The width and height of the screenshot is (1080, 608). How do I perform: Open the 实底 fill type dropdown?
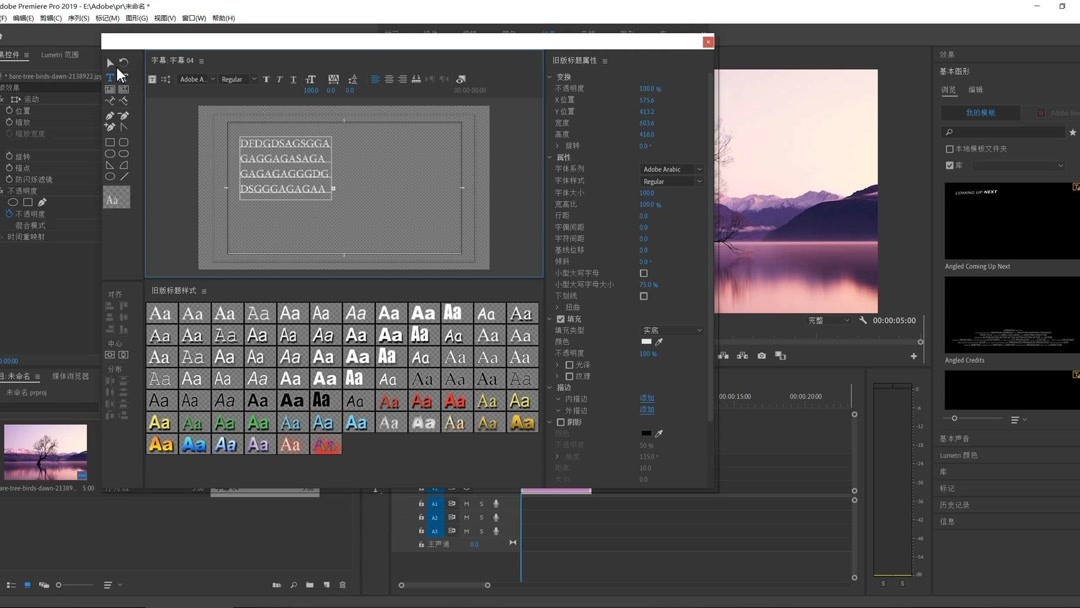click(x=671, y=330)
